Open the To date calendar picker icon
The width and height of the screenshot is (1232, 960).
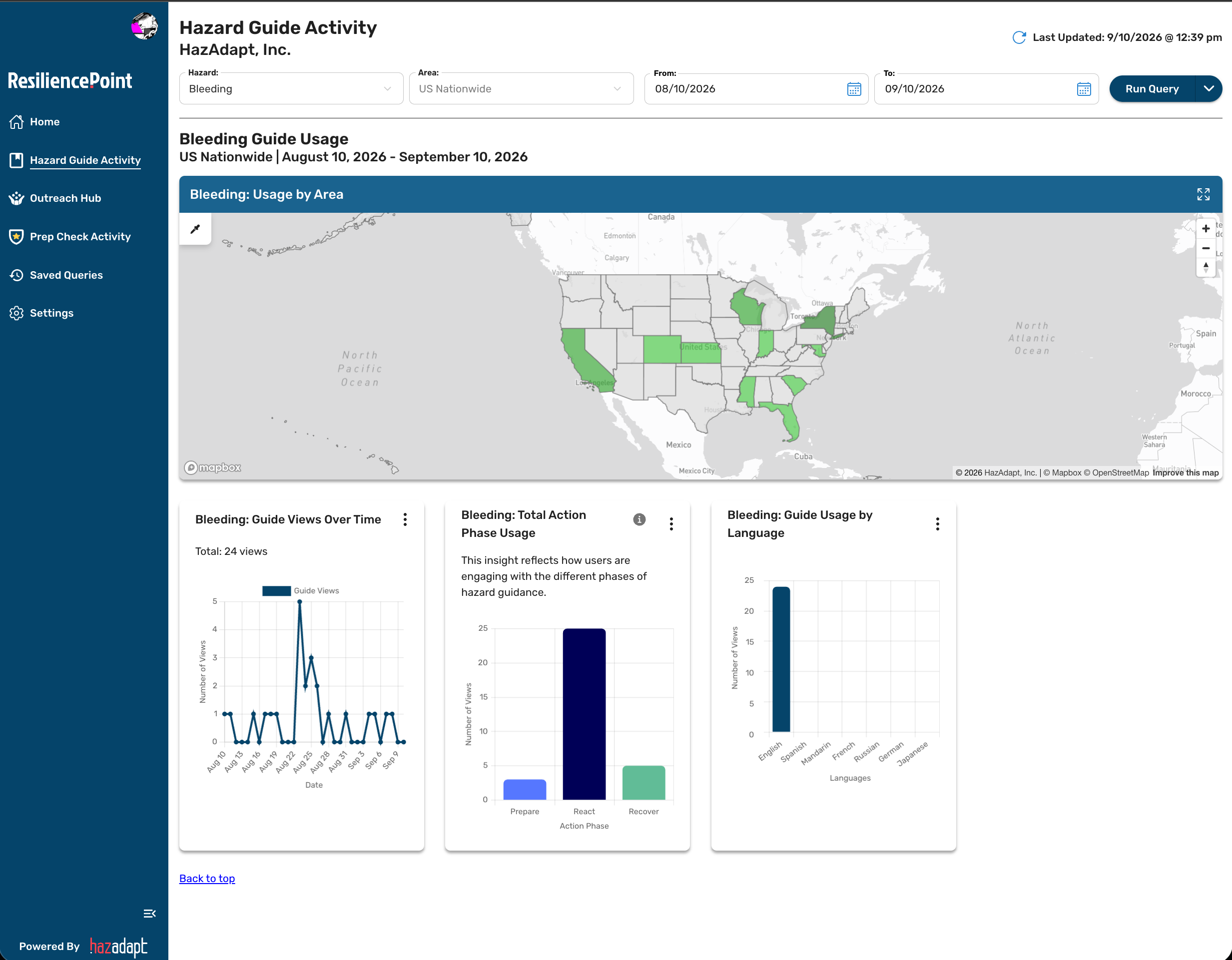(1084, 89)
